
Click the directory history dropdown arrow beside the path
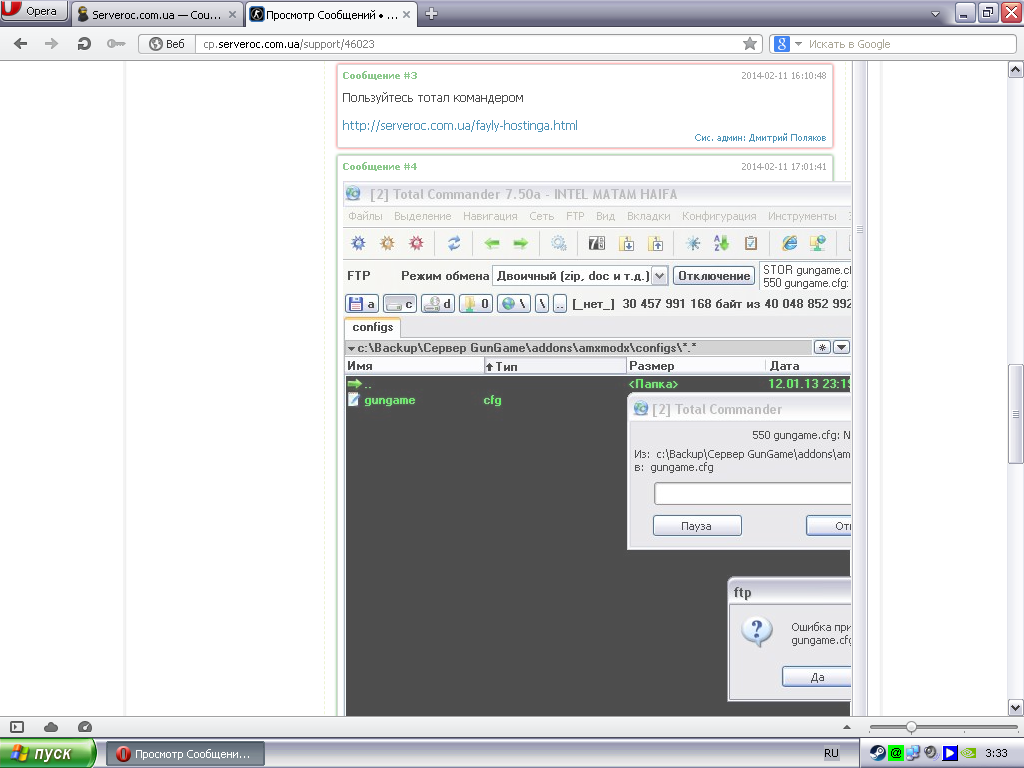pos(842,347)
